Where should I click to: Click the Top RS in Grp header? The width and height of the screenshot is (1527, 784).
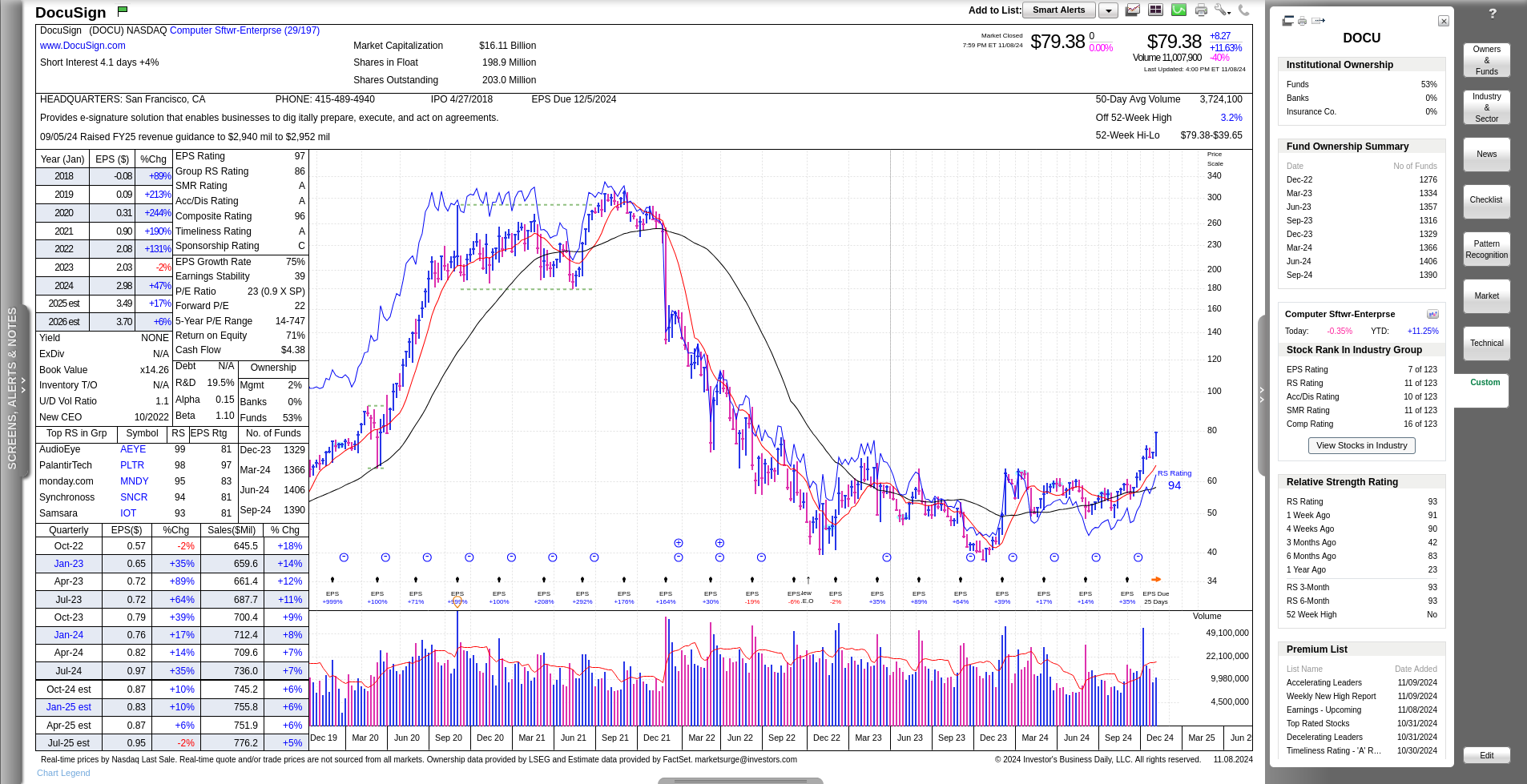pyautogui.click(x=76, y=433)
